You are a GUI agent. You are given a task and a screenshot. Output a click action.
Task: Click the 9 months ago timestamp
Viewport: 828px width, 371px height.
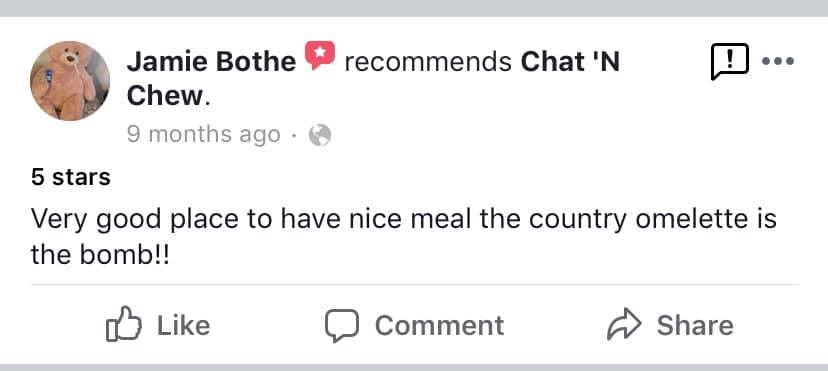[x=203, y=135]
